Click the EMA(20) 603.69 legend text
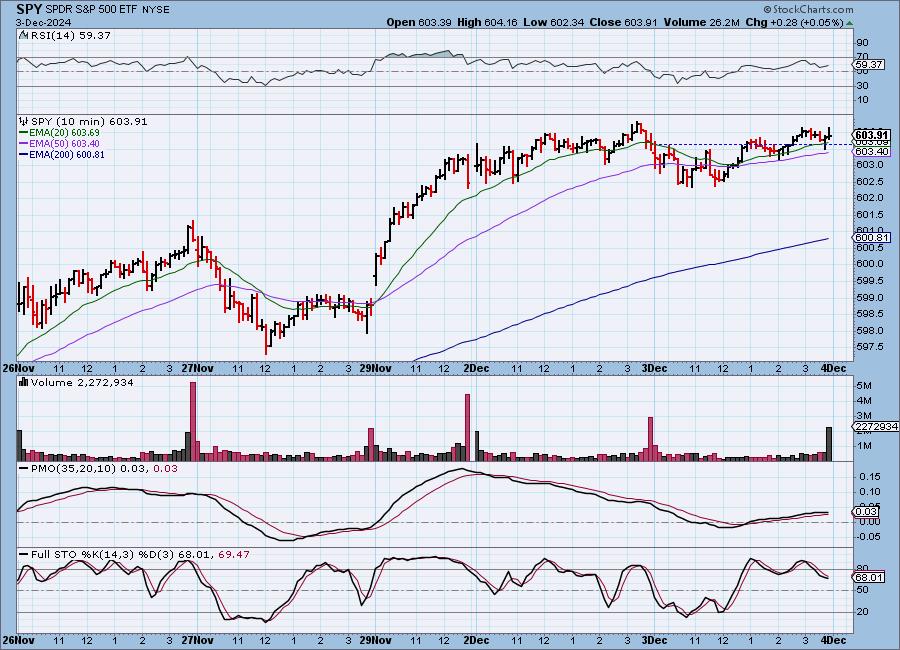The width and height of the screenshot is (900, 650). point(64,133)
